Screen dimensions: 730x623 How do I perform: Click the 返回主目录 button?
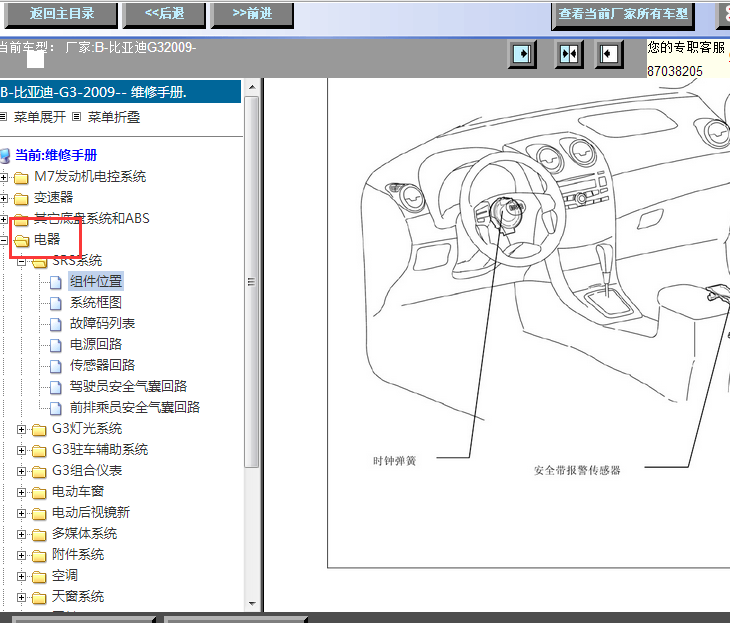pyautogui.click(x=61, y=14)
